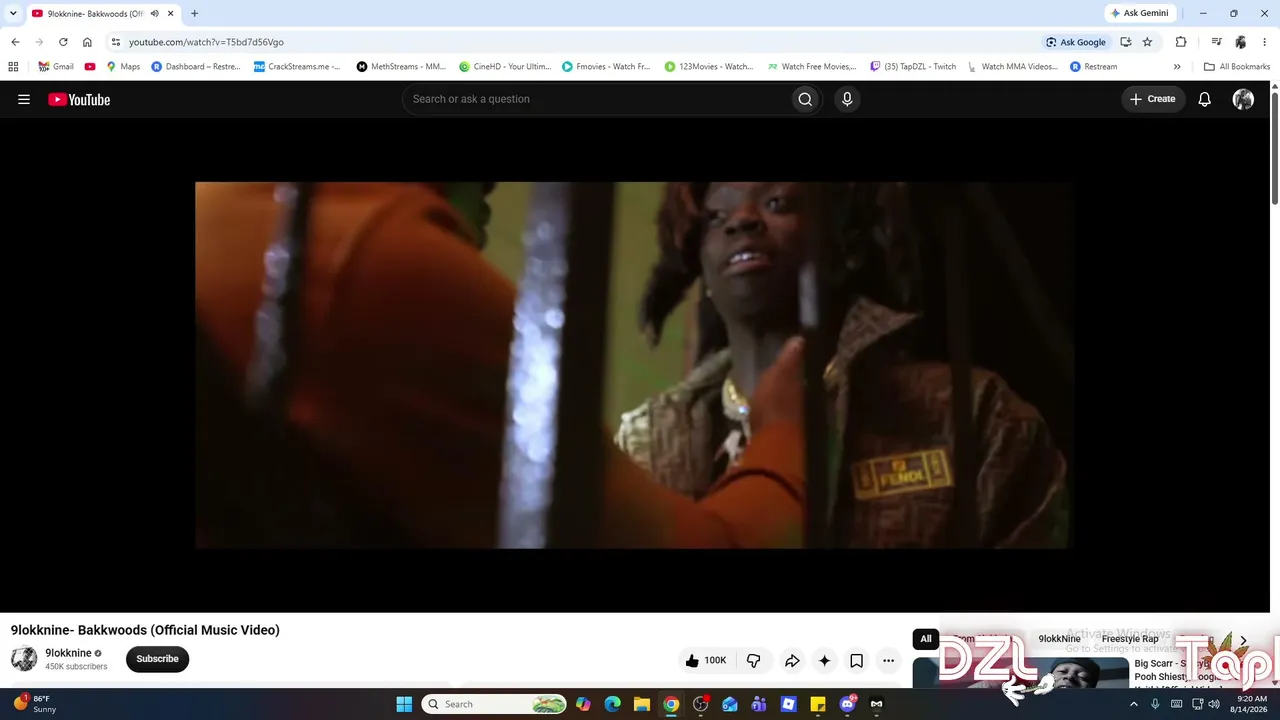The width and height of the screenshot is (1280, 720).
Task: Open Chrome's three-dot menu
Action: pos(1265,42)
